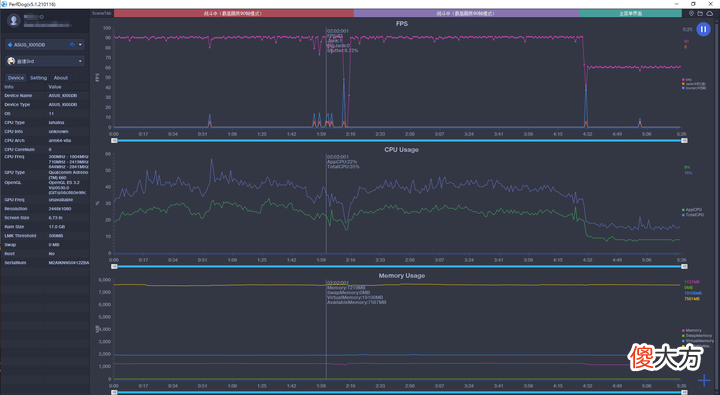720x395 pixels.
Task: Toggle the Jank legend series in FPS chart
Action: 694,84
